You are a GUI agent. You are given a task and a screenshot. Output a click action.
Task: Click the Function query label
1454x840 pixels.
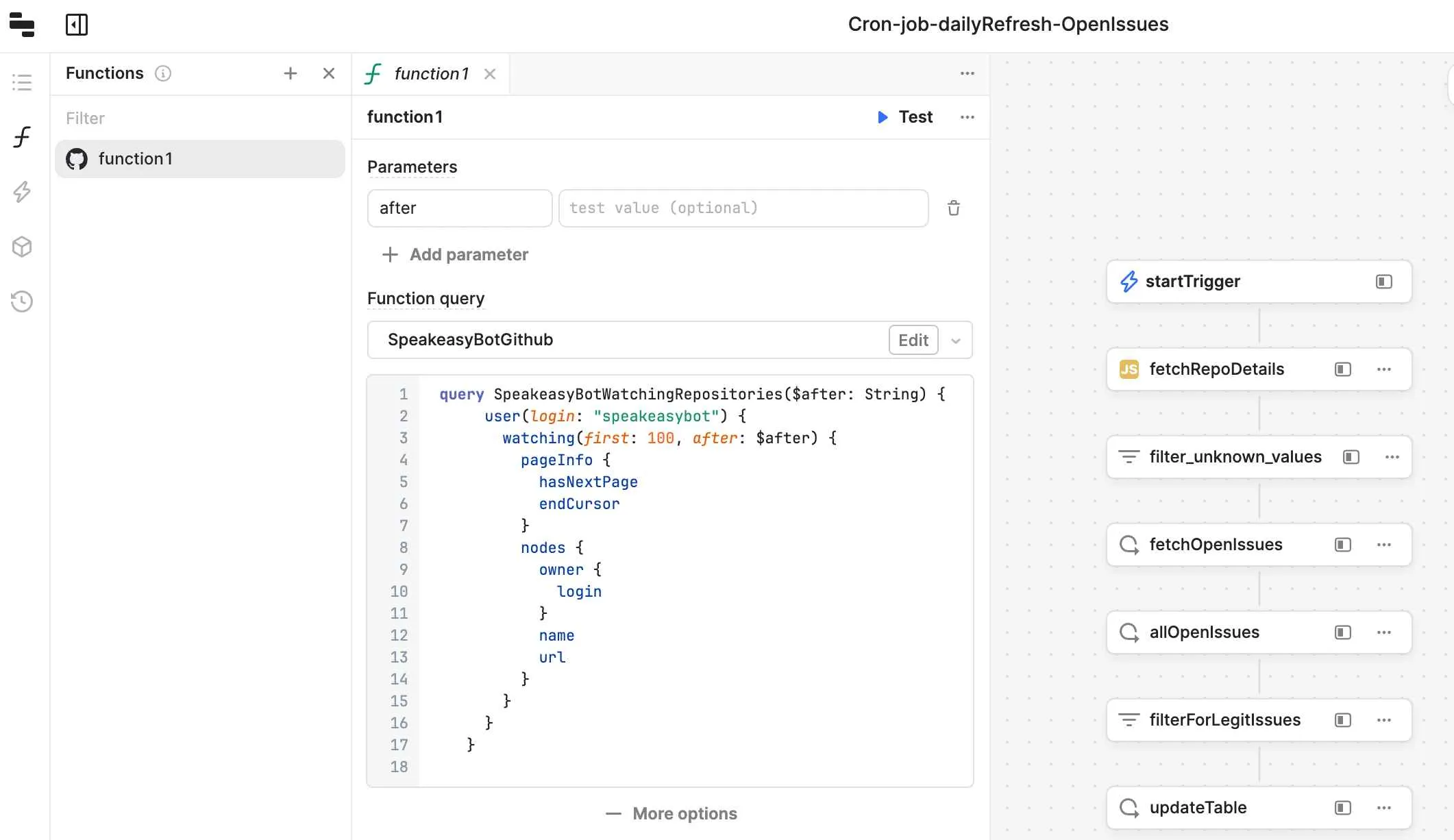click(x=426, y=299)
